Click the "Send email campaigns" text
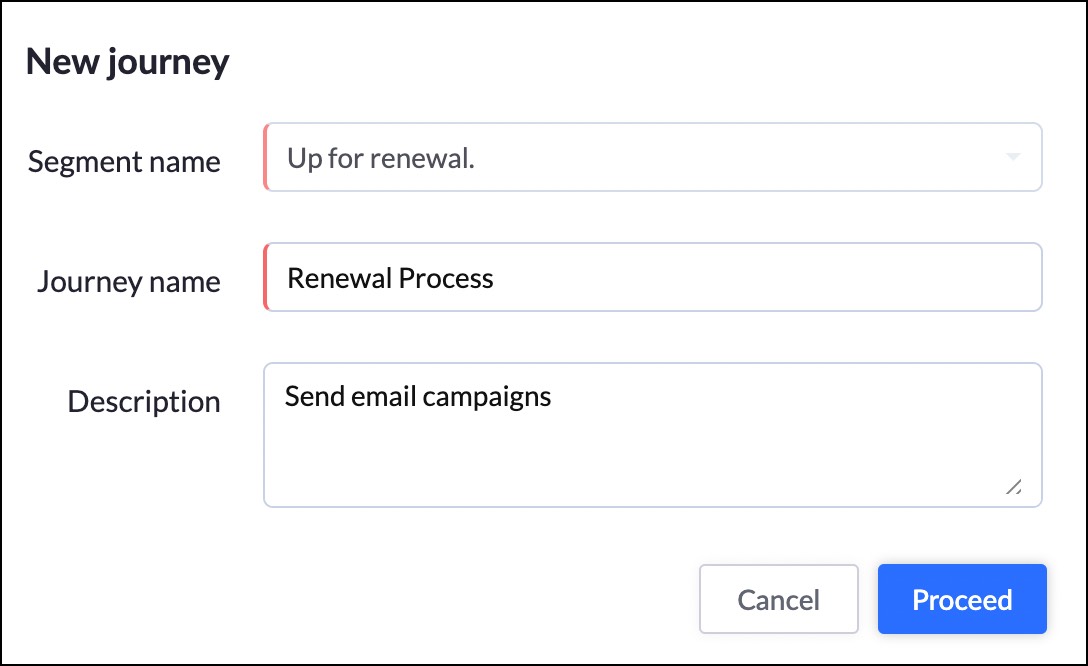 [x=418, y=397]
